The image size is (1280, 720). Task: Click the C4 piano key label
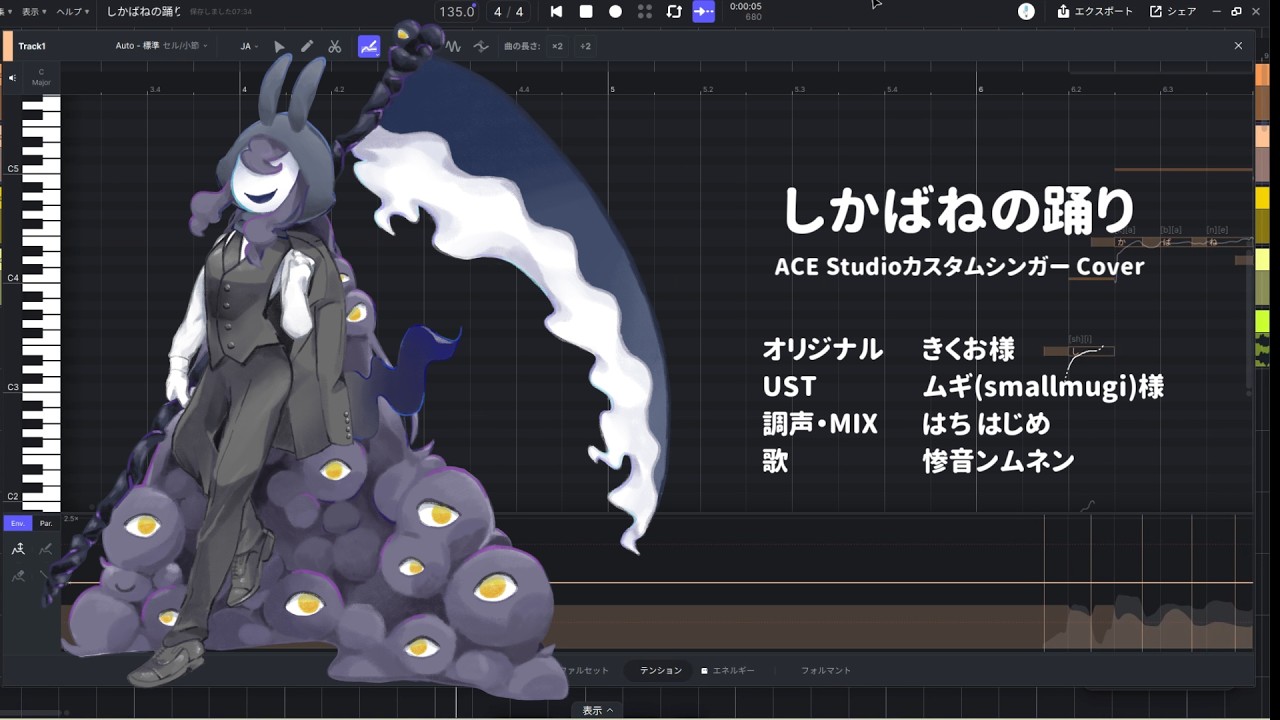click(x=13, y=278)
